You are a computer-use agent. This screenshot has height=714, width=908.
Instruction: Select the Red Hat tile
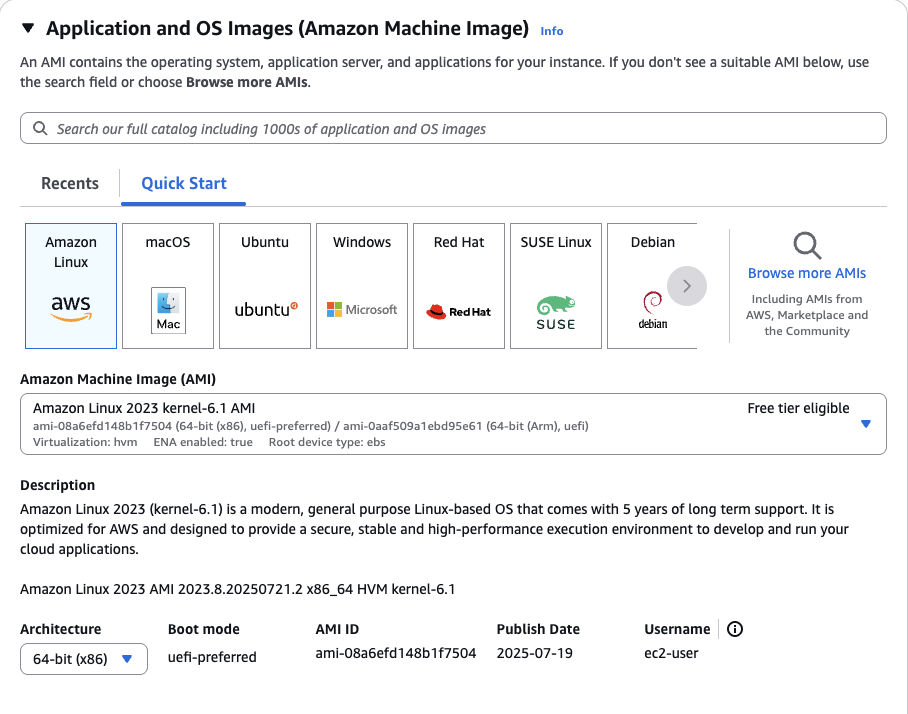(459, 286)
